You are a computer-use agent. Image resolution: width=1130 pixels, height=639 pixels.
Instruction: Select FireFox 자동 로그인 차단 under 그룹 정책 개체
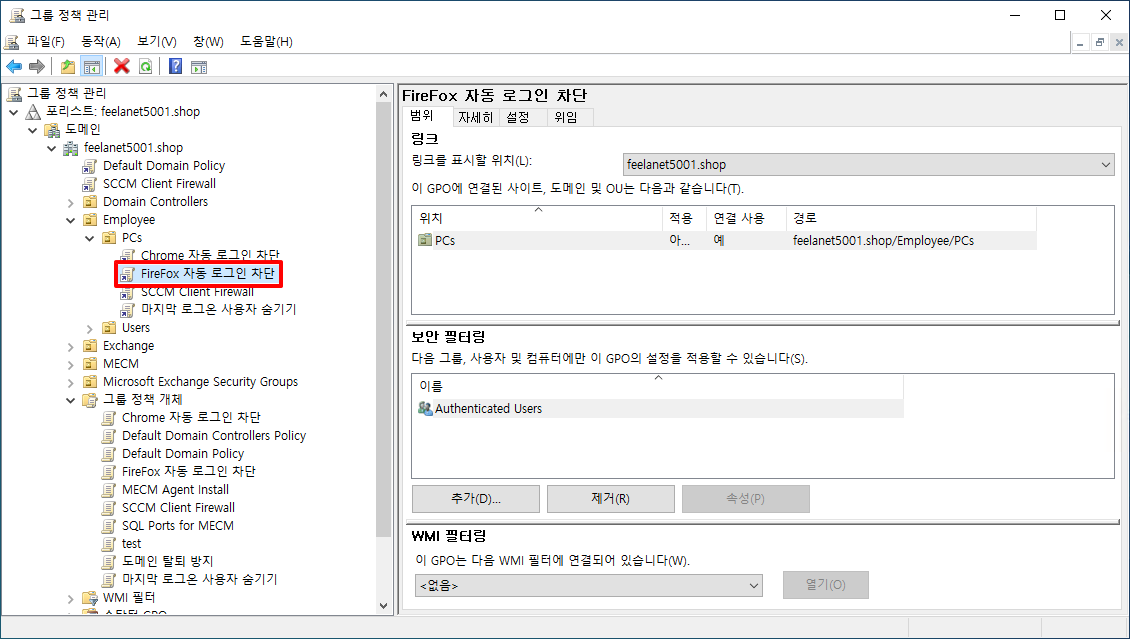[189, 472]
